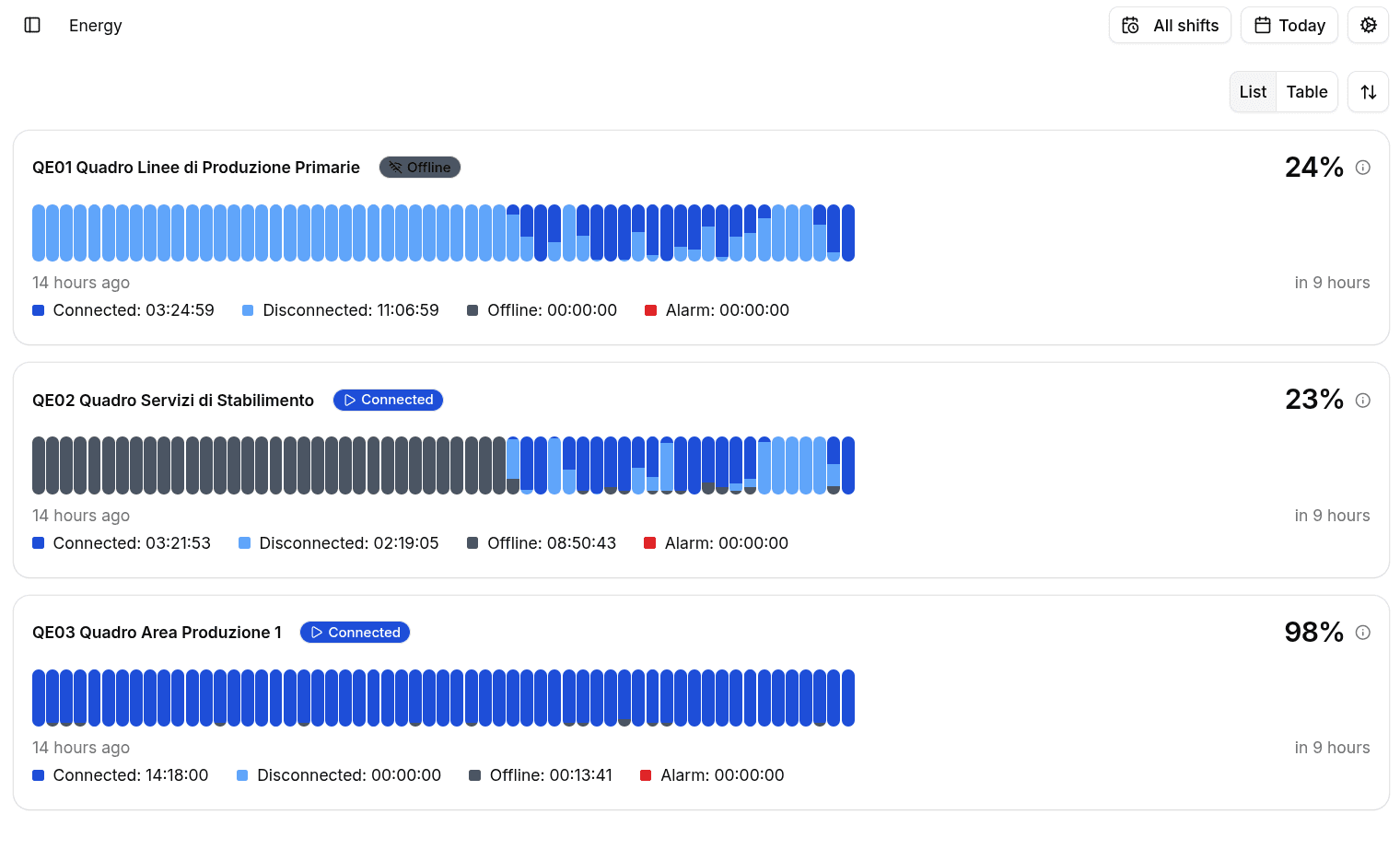Open QE02 Quadro Servizi di Stabilimento

click(x=173, y=401)
